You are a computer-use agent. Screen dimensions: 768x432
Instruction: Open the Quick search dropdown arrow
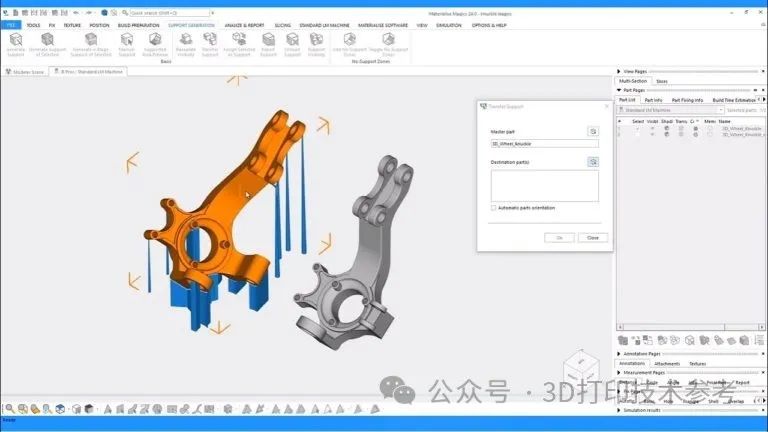pos(212,13)
